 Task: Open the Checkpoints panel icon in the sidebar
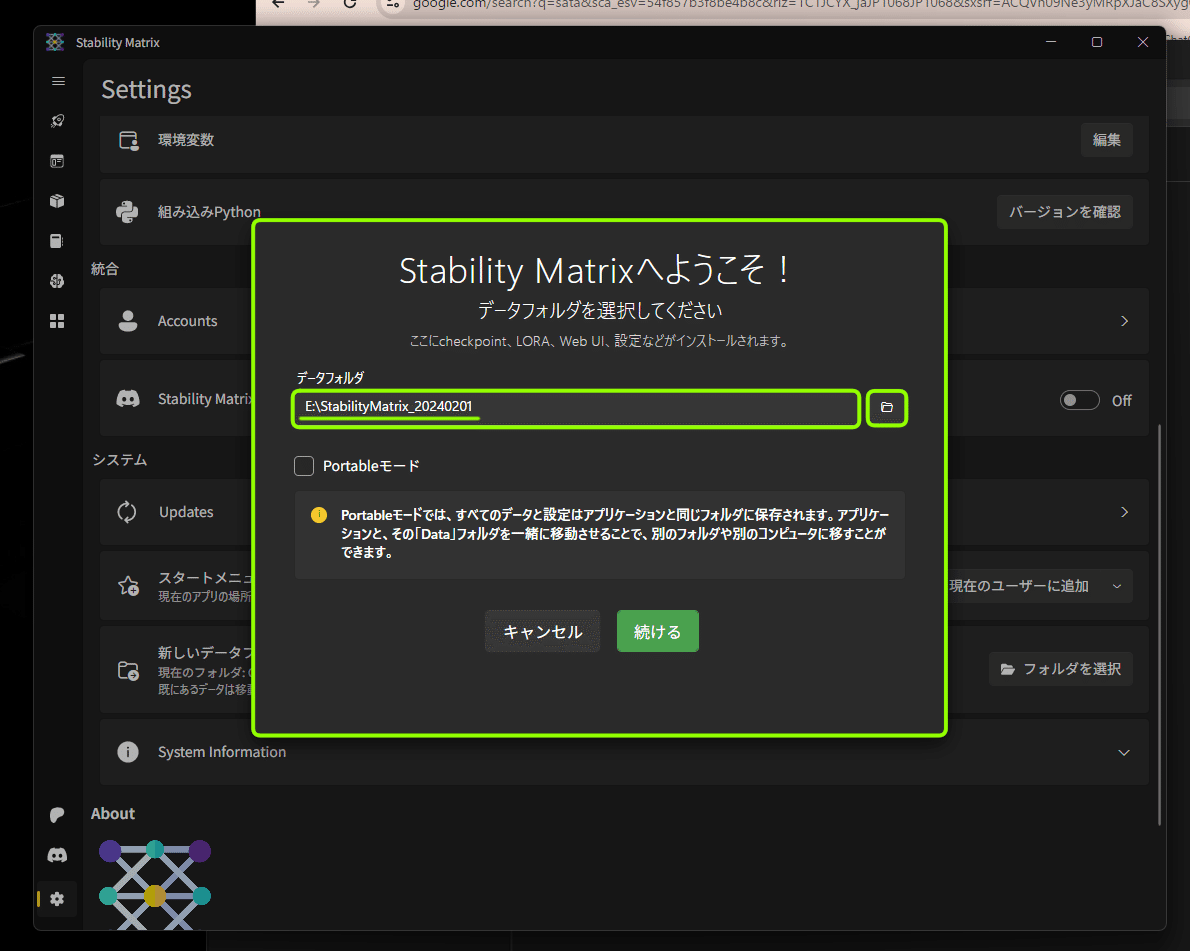(57, 241)
